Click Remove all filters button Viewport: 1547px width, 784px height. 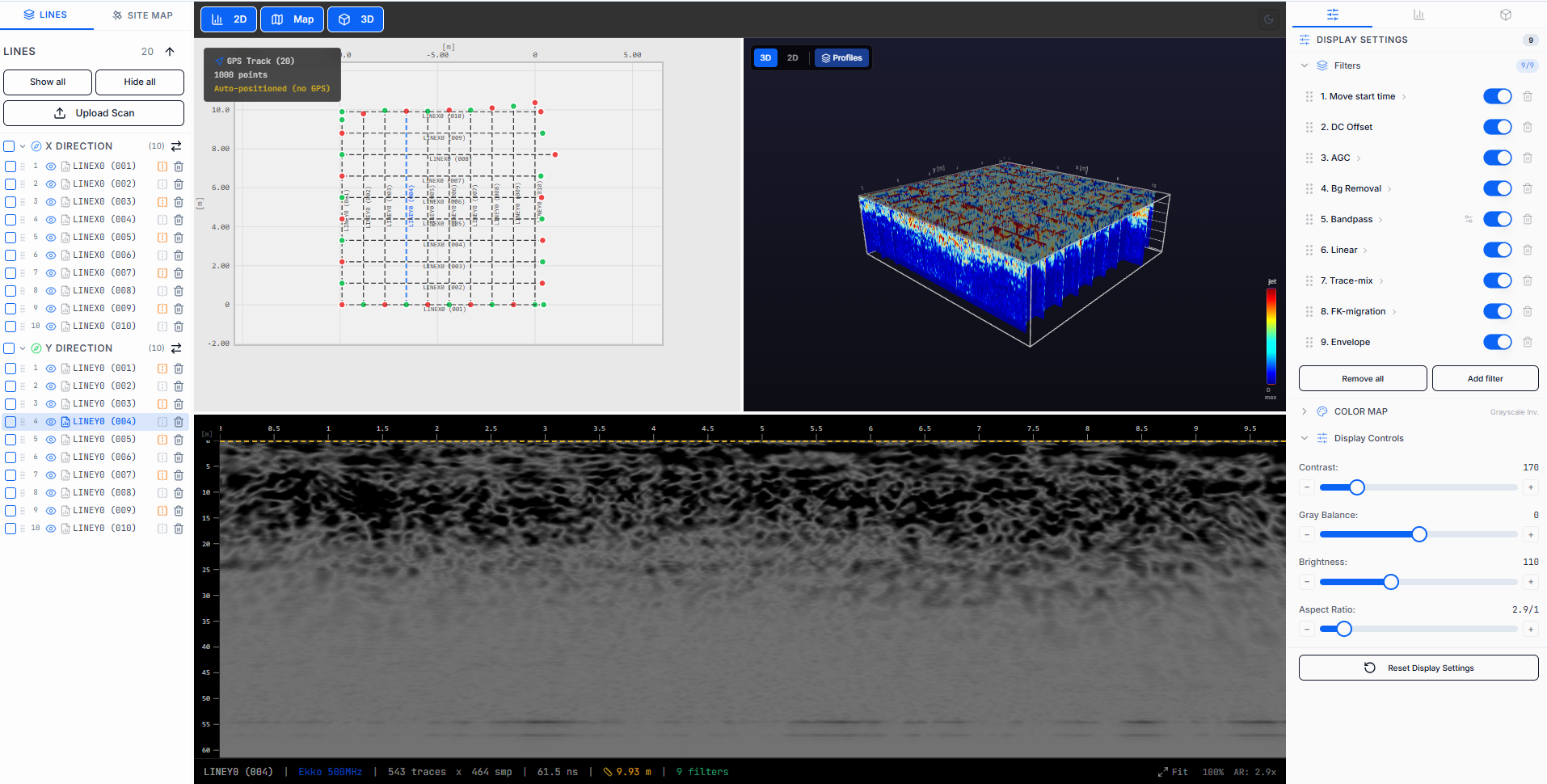click(x=1363, y=378)
